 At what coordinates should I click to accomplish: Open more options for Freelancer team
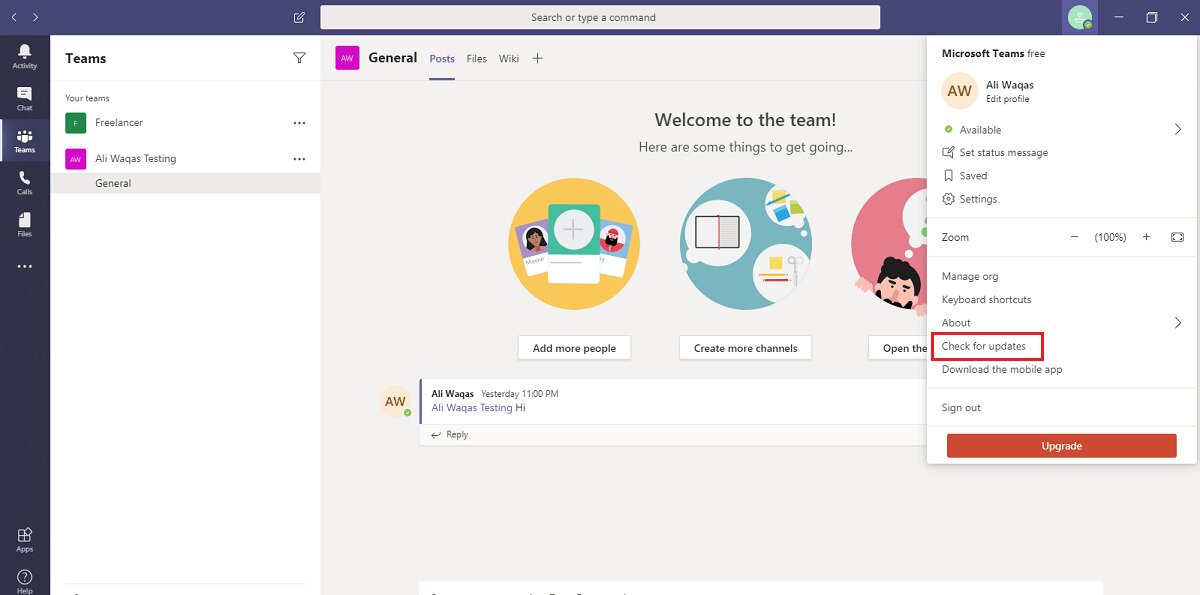(x=299, y=122)
